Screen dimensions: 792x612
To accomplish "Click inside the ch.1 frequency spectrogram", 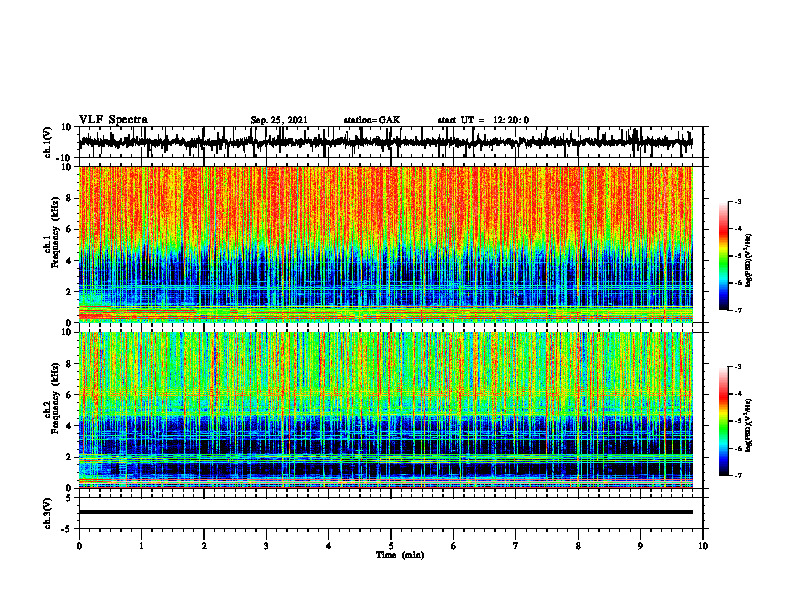I will pos(386,244).
